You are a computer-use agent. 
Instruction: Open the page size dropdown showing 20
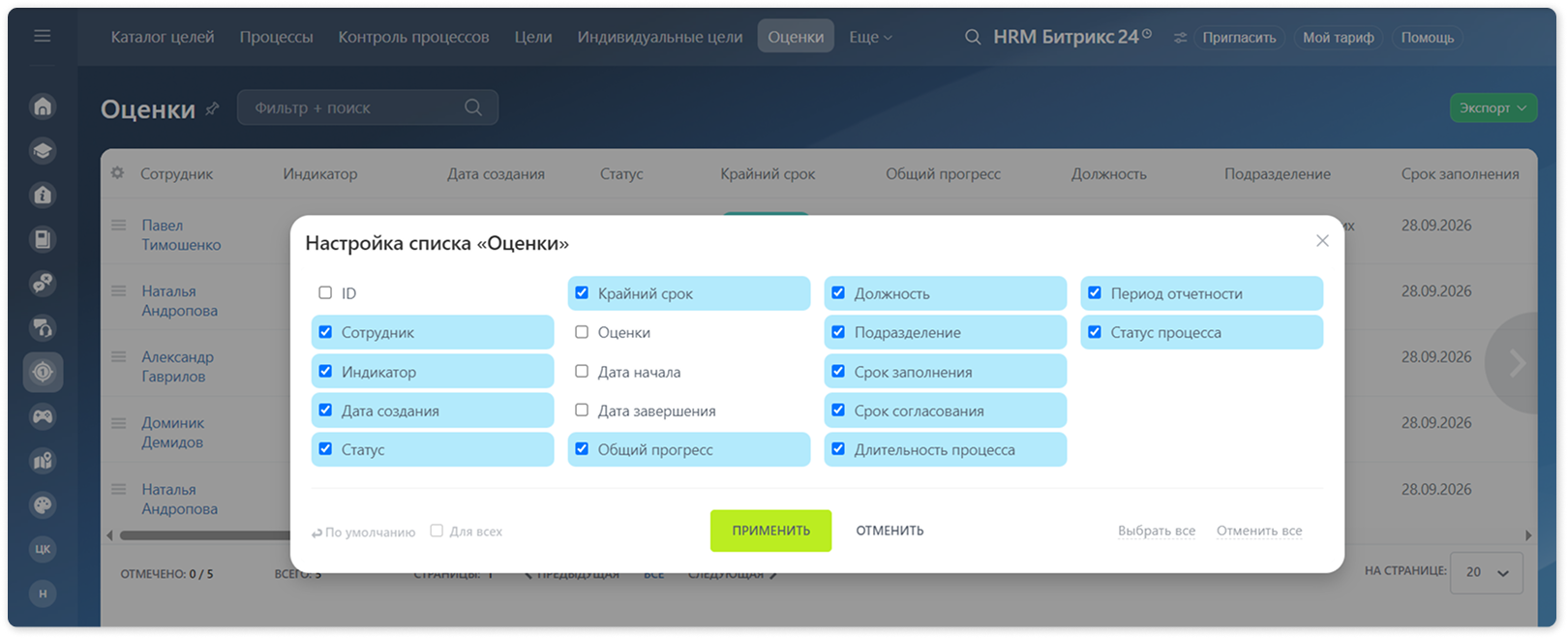pyautogui.click(x=1488, y=572)
